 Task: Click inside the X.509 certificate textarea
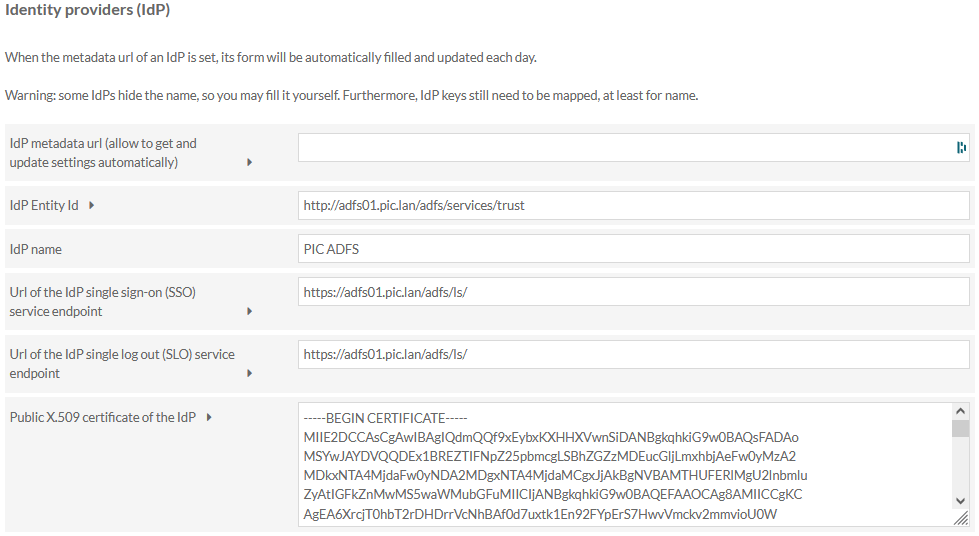626,465
